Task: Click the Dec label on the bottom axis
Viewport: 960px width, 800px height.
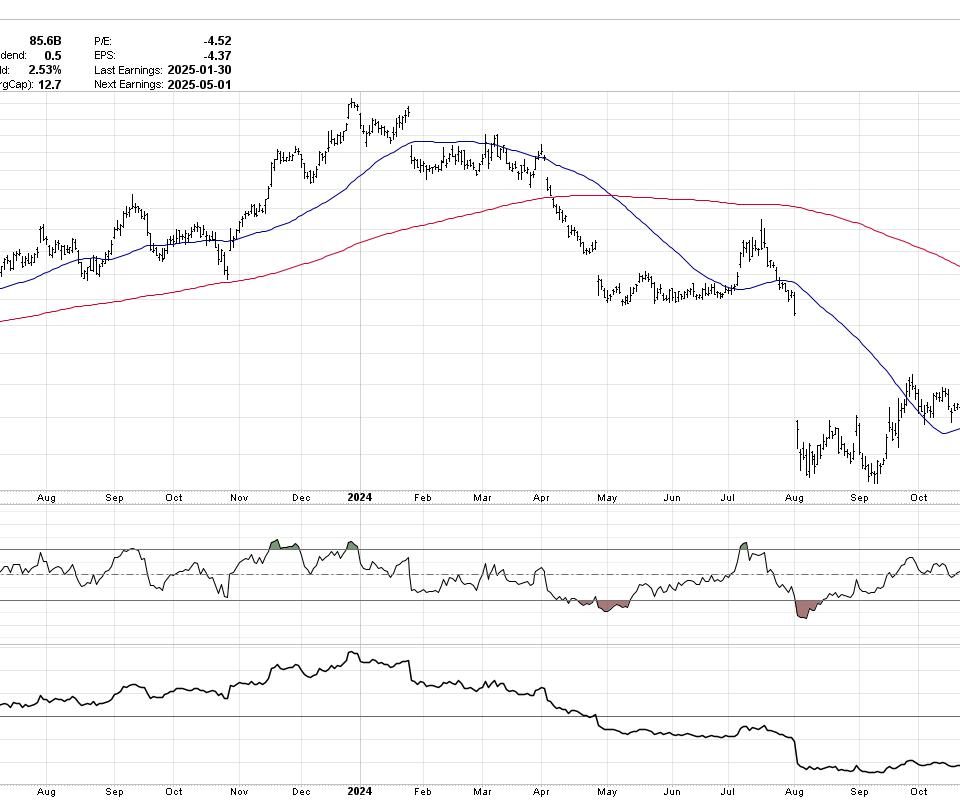Action: coord(301,791)
